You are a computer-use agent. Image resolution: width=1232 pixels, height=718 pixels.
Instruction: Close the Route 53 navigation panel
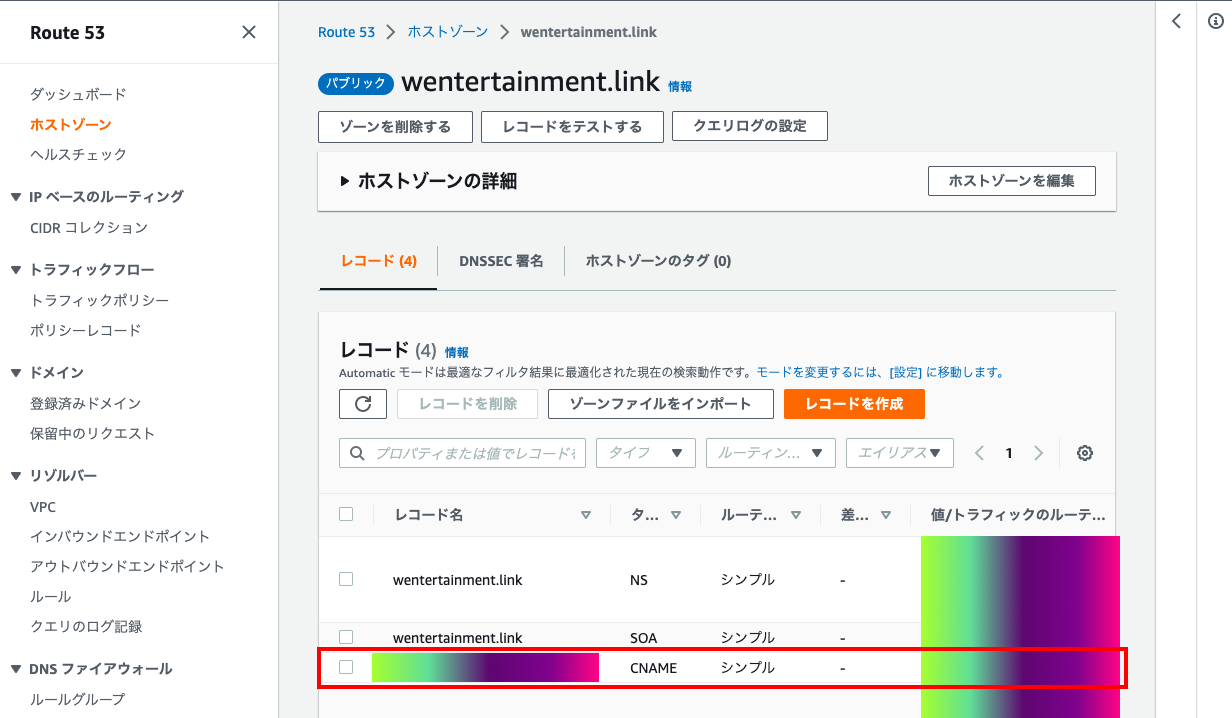(x=249, y=32)
